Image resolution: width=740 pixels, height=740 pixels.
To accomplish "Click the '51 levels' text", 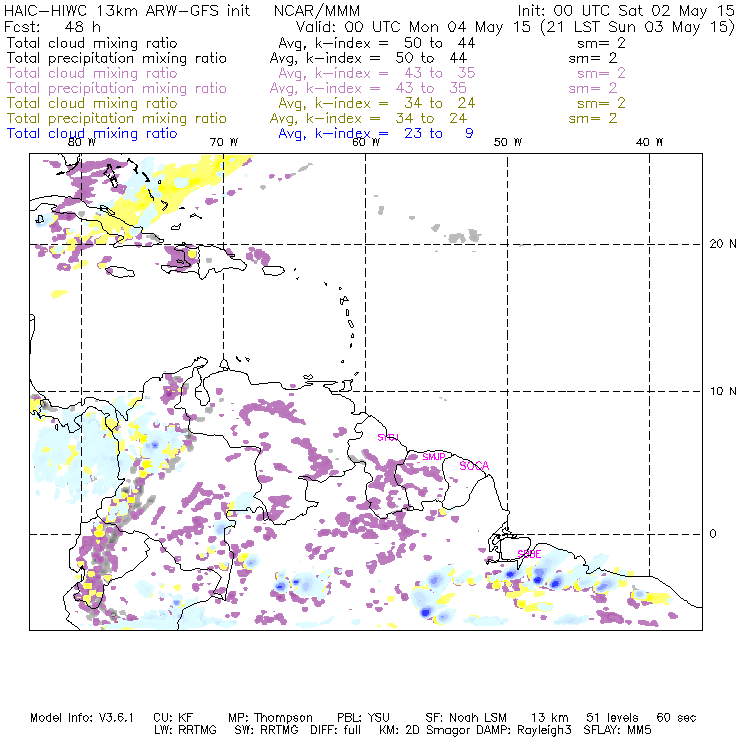I will 612,718.
